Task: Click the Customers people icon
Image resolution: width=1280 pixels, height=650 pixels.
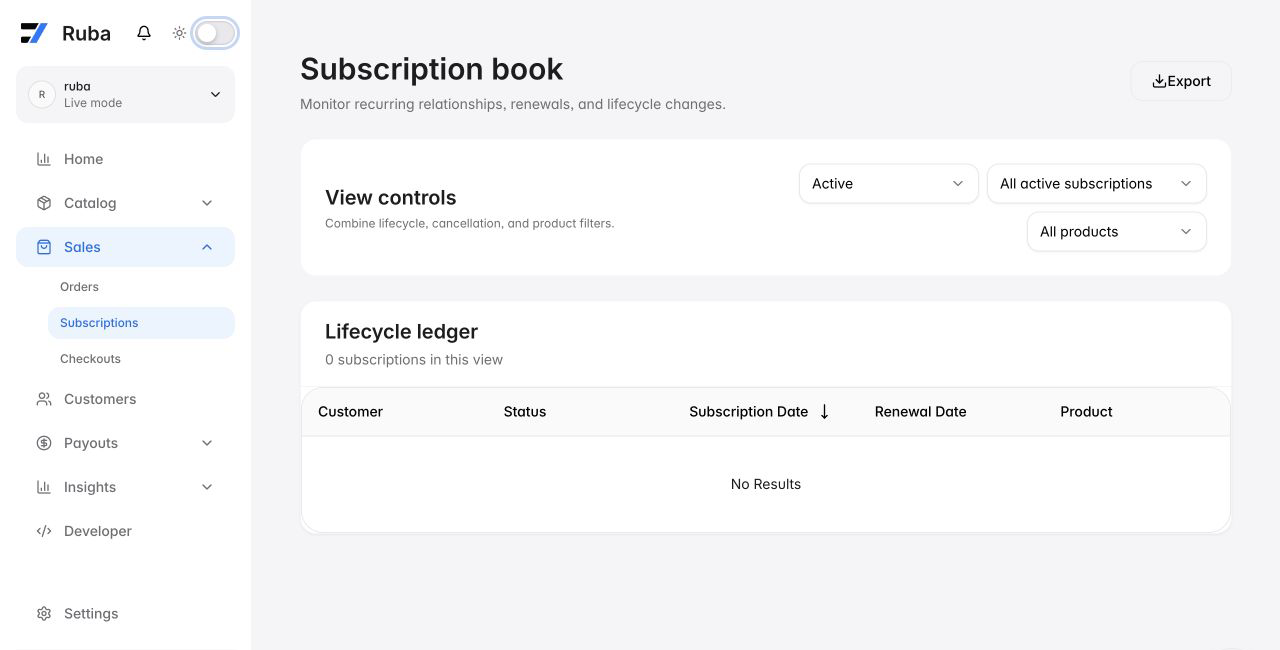Action: coord(44,399)
